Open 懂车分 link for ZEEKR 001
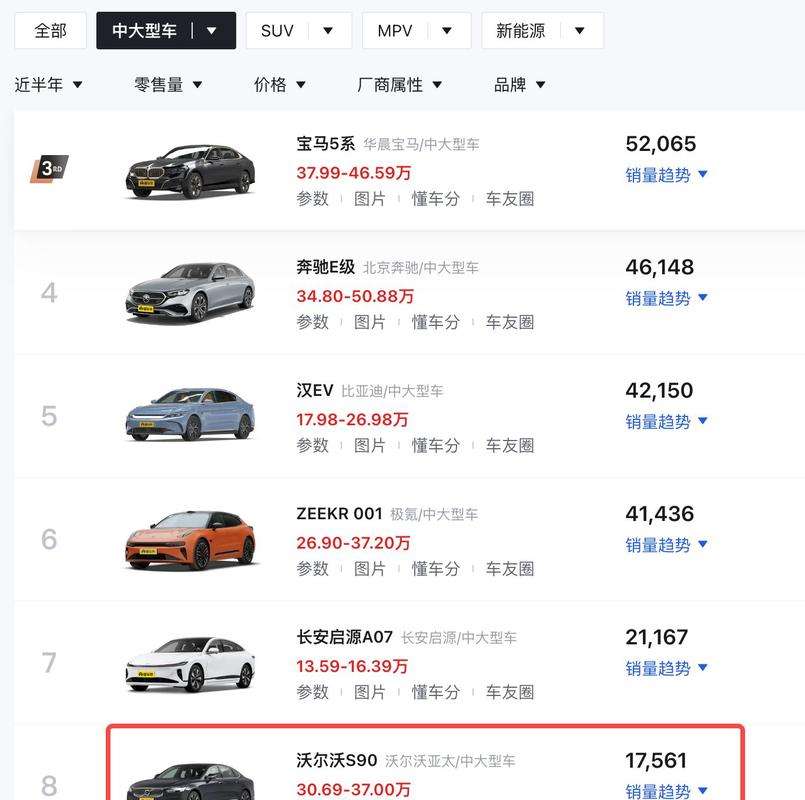Screen dimensions: 805x800 [435, 569]
